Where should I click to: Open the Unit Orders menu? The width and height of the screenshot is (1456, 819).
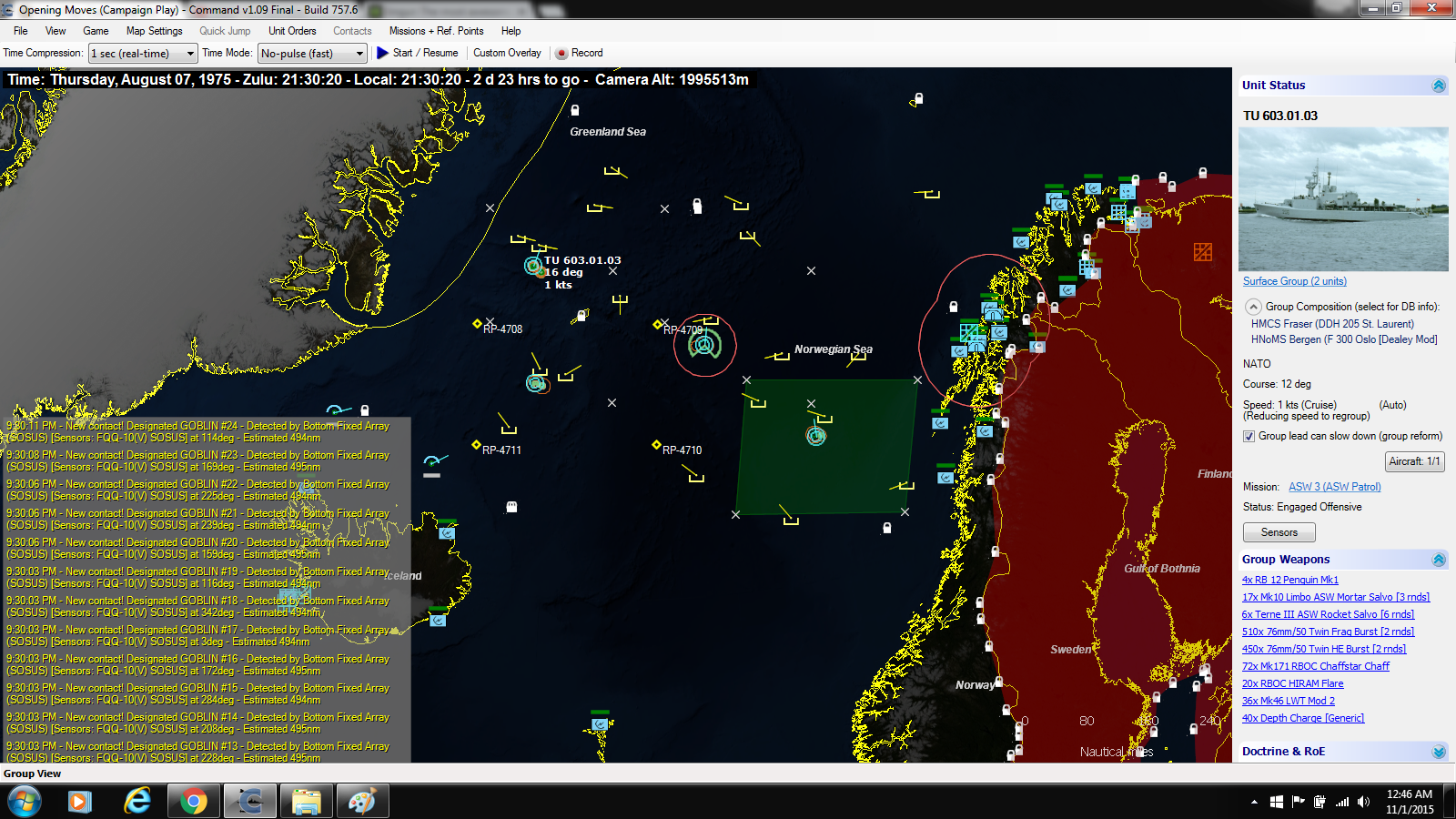point(292,31)
